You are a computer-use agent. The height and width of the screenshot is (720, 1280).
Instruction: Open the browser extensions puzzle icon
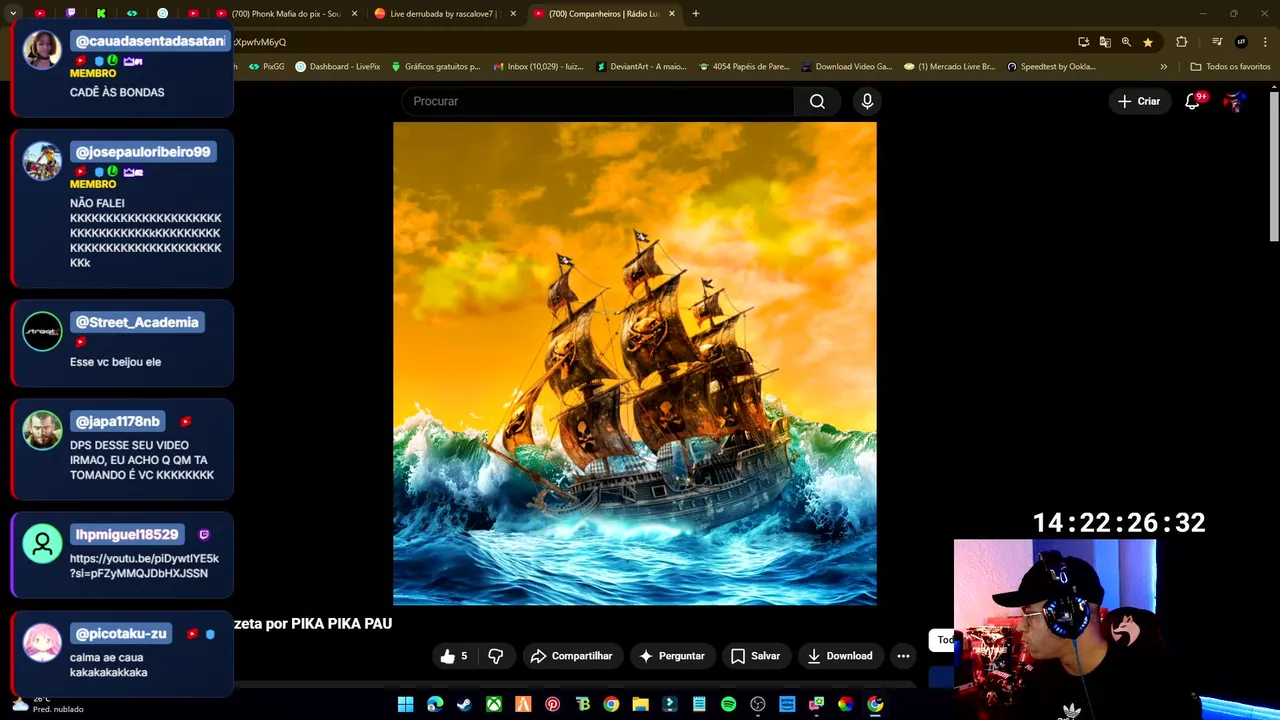1181,42
